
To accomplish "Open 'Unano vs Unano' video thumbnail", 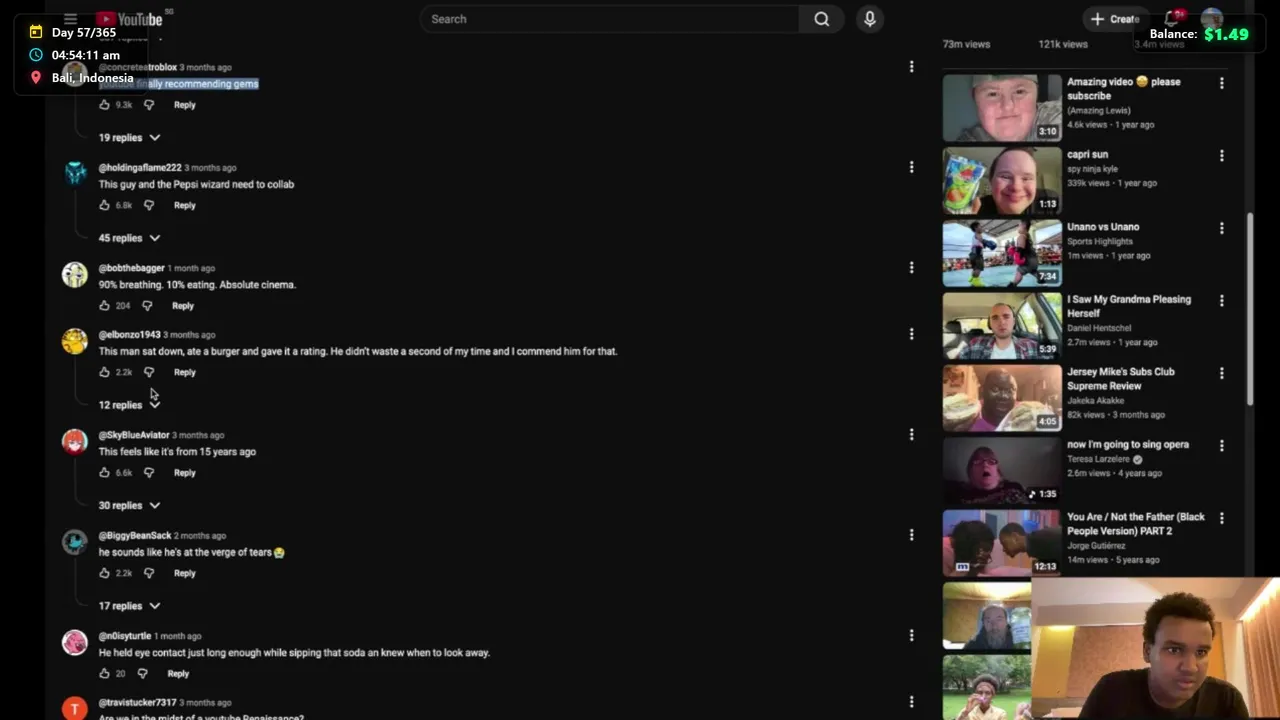I will (x=1002, y=253).
